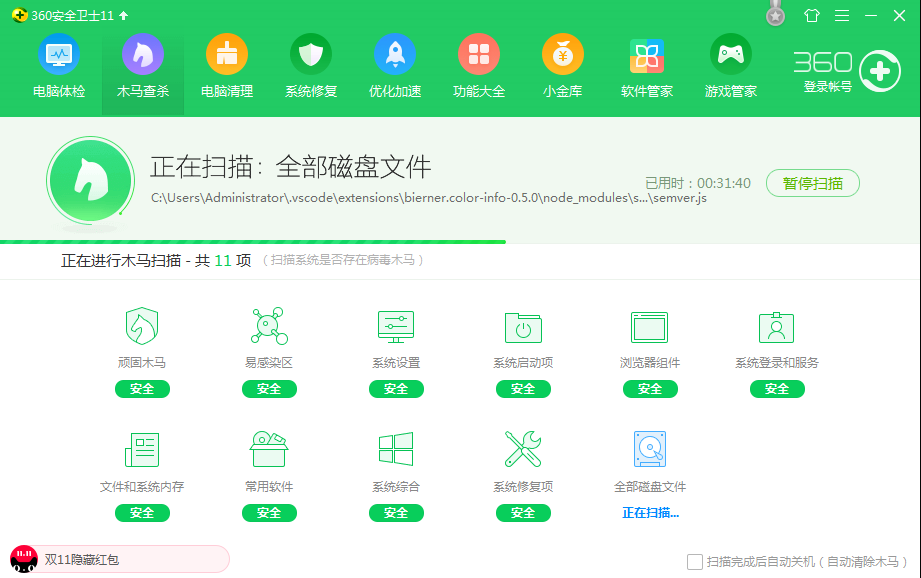The height and width of the screenshot is (578, 921).
Task: Click the 安全 badge under 系统综合
Action: coord(396,513)
